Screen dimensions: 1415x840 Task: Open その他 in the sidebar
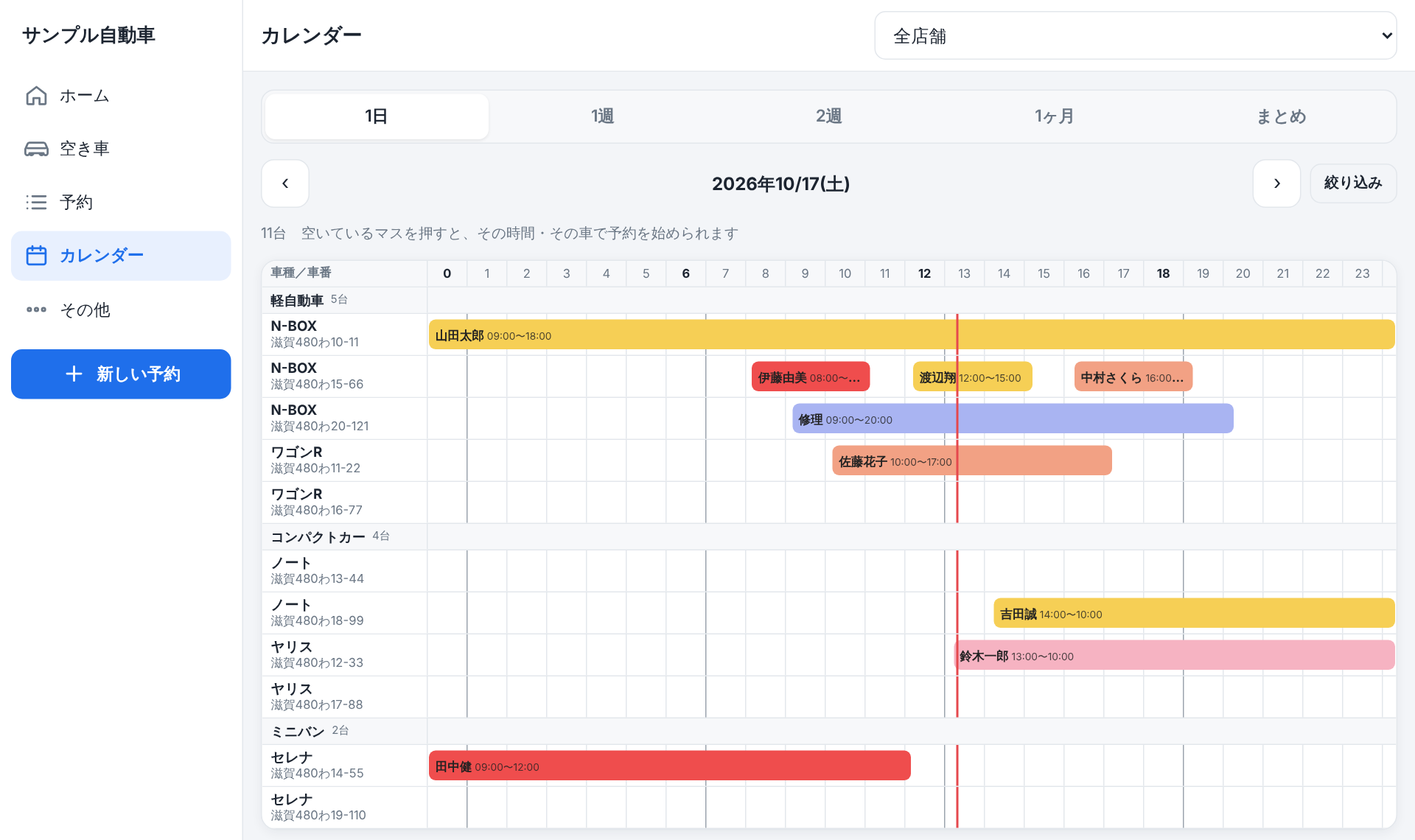click(x=121, y=309)
